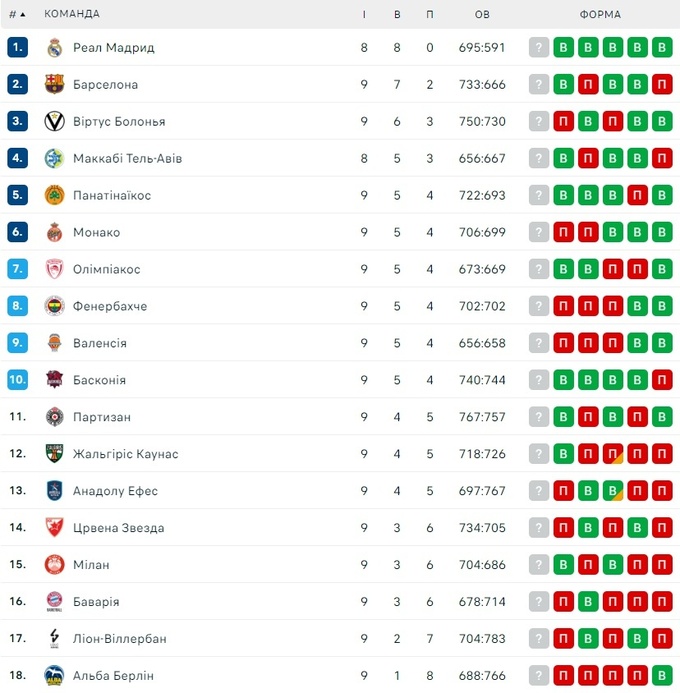
Task: Click Alba Berlin's green win form badge
Action: pyautogui.click(x=662, y=676)
